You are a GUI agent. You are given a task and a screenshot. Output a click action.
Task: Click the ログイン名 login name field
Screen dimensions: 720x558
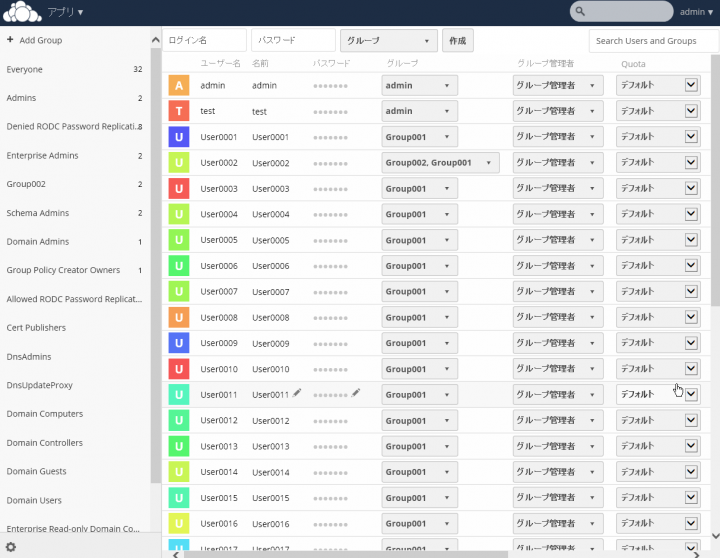pyautogui.click(x=204, y=40)
